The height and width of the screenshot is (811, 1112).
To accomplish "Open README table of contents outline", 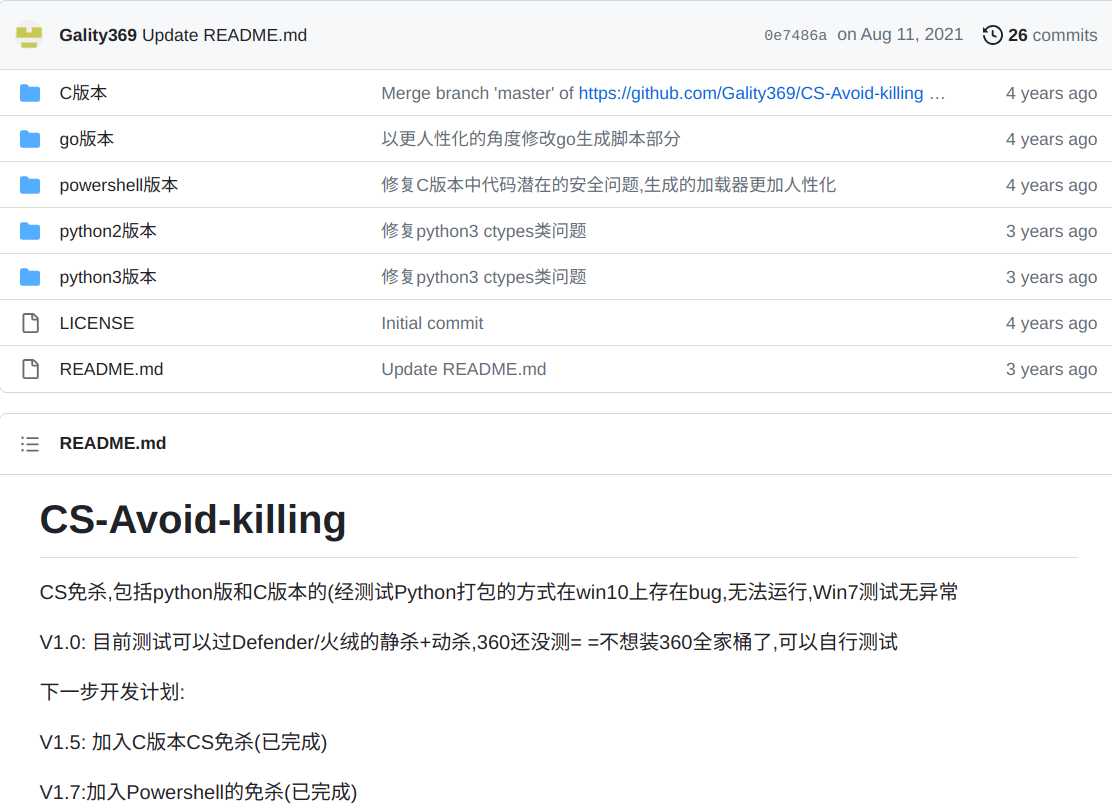I will click(30, 443).
